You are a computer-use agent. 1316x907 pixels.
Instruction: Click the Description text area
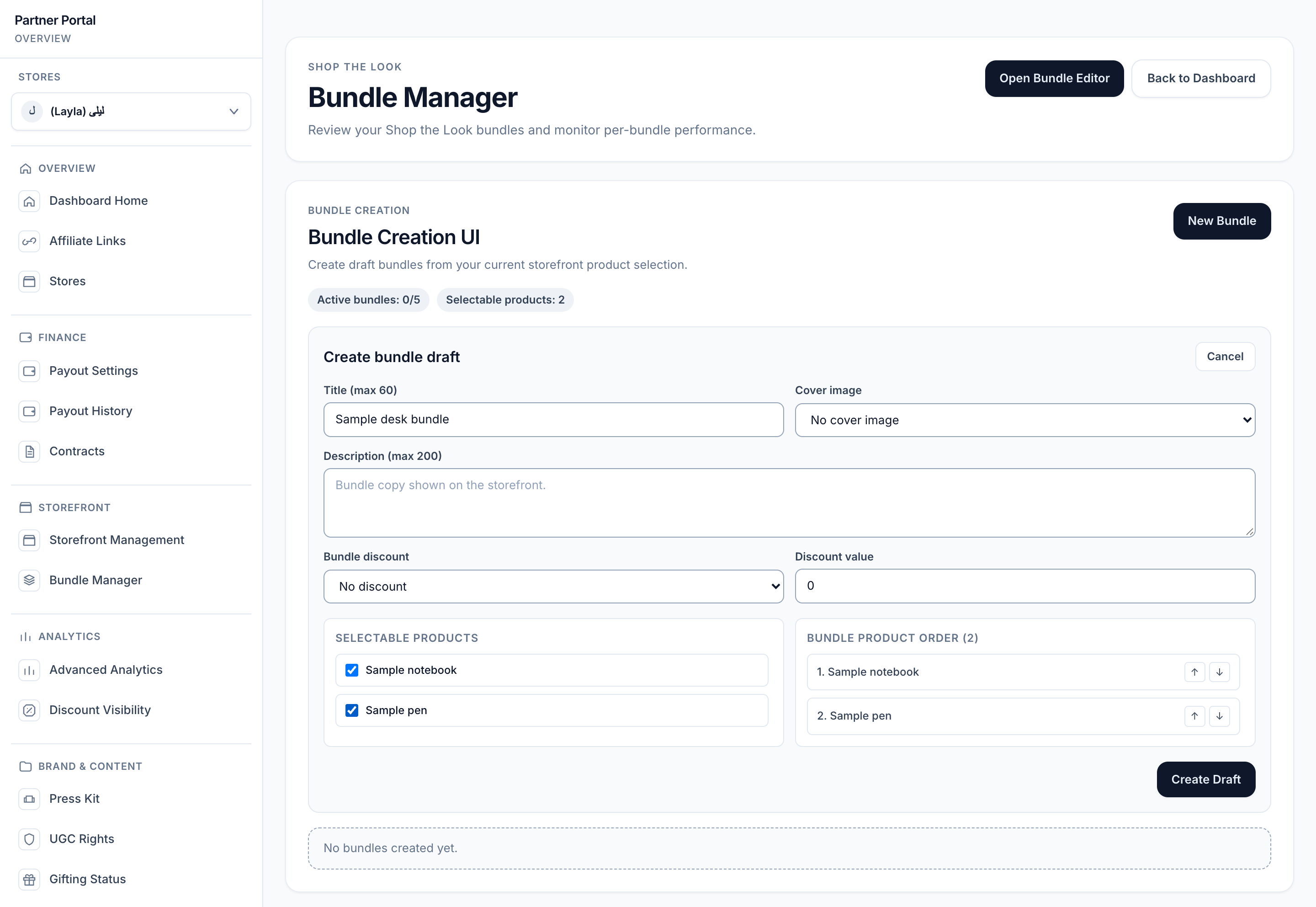pos(789,503)
